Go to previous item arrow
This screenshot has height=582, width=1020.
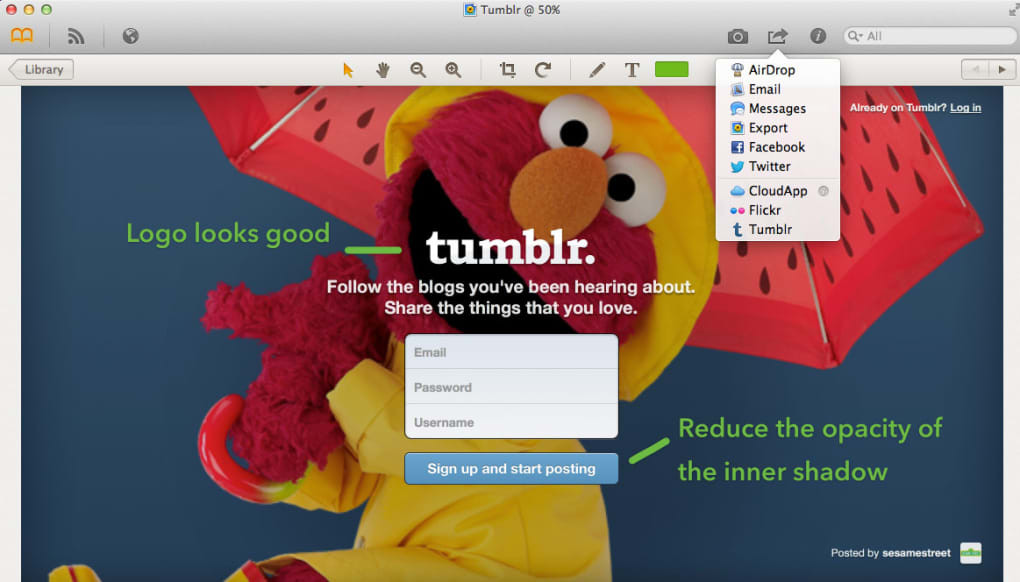[x=974, y=70]
